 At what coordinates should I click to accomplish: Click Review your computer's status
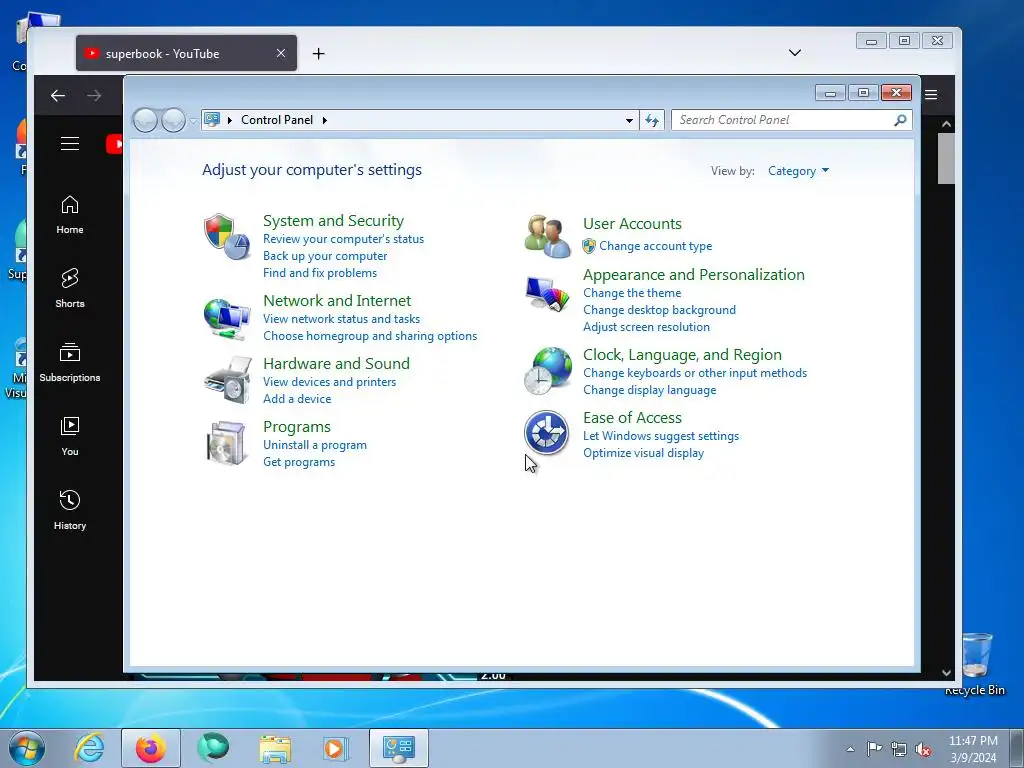(x=344, y=239)
